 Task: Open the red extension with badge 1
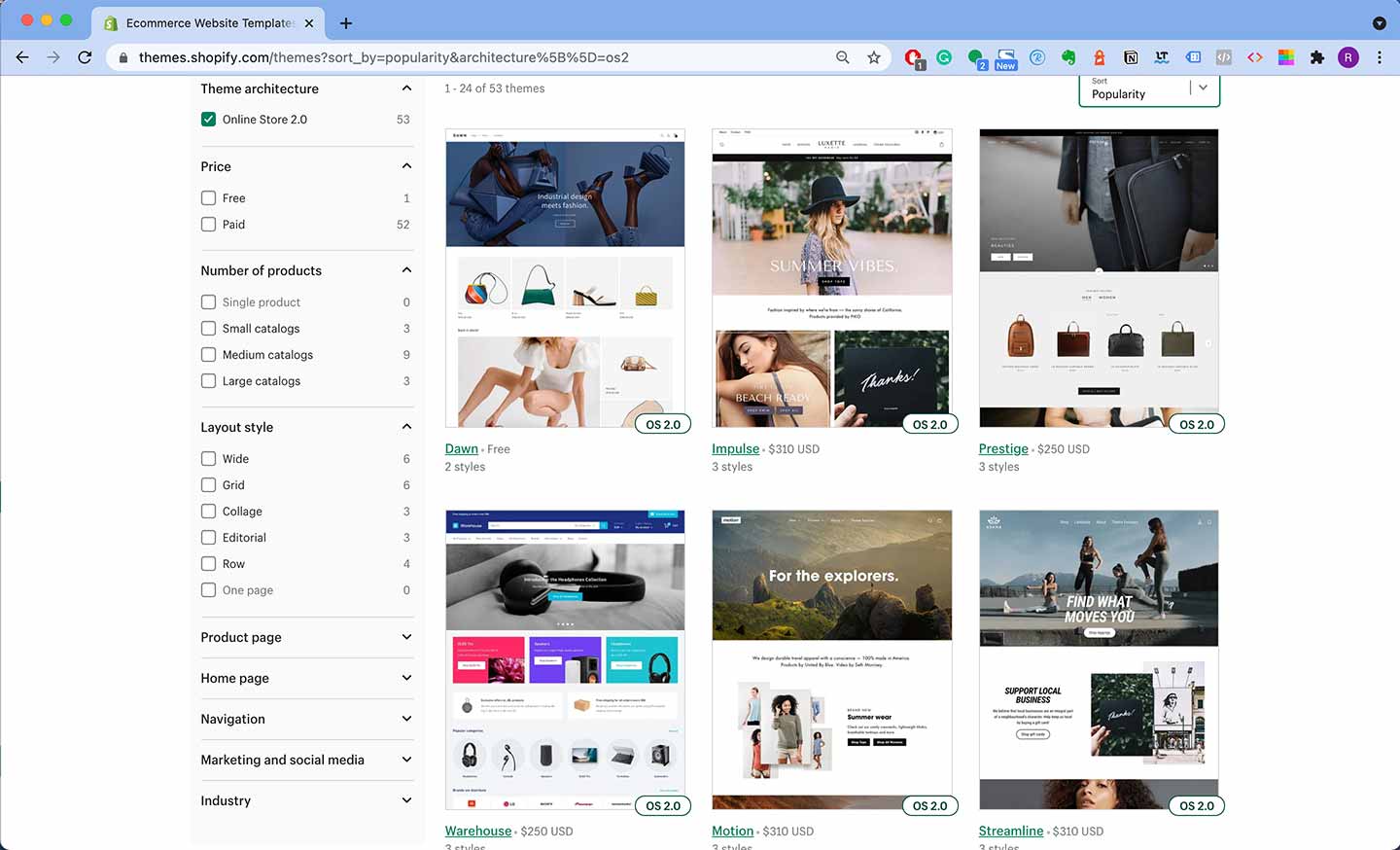point(914,58)
